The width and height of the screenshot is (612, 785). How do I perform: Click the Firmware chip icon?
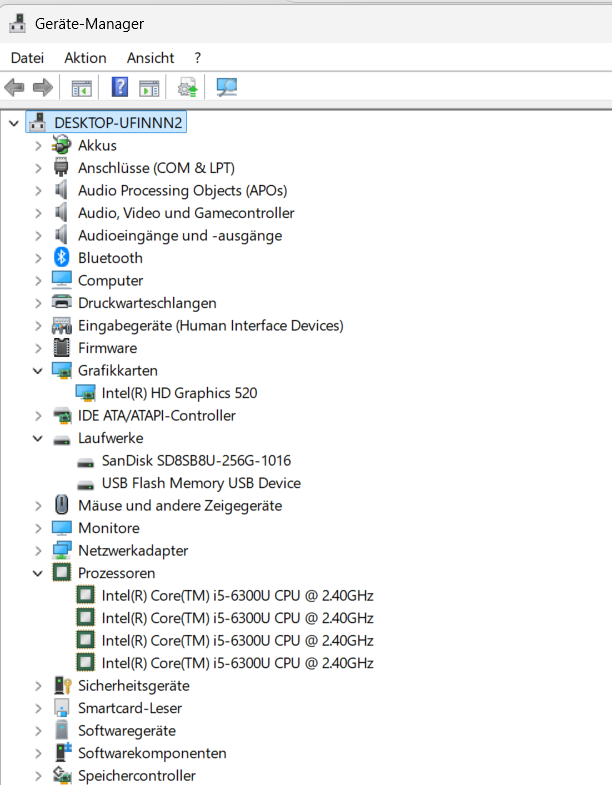[x=62, y=347]
